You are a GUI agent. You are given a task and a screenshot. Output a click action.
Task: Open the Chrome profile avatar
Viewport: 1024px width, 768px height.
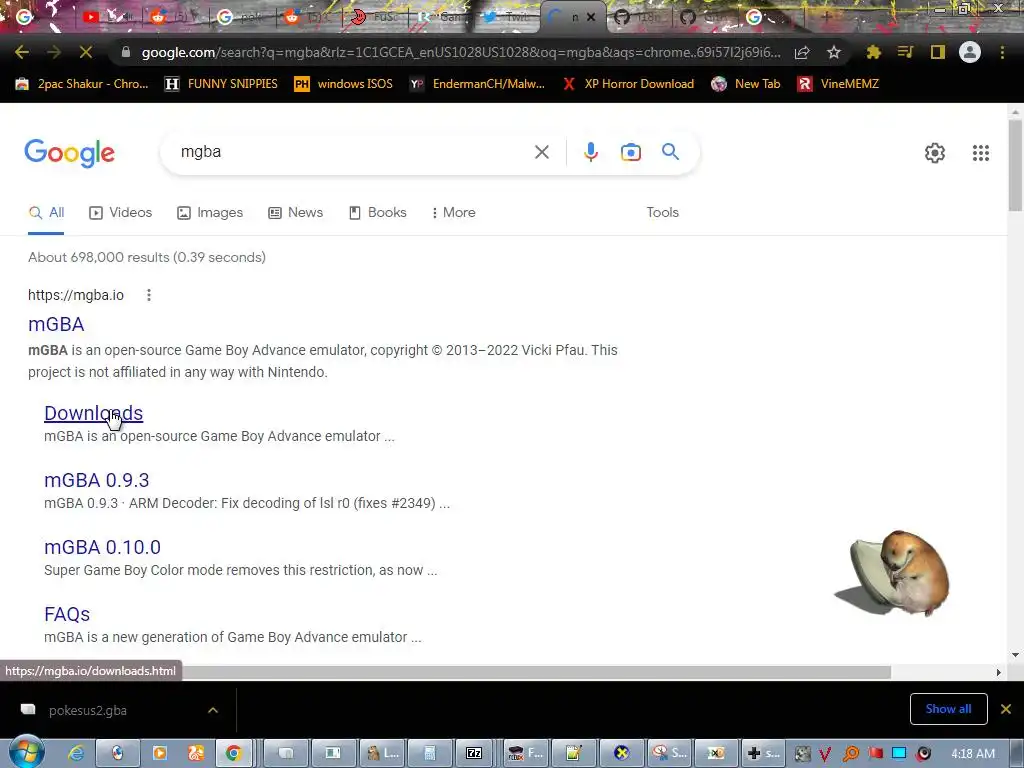click(x=970, y=52)
